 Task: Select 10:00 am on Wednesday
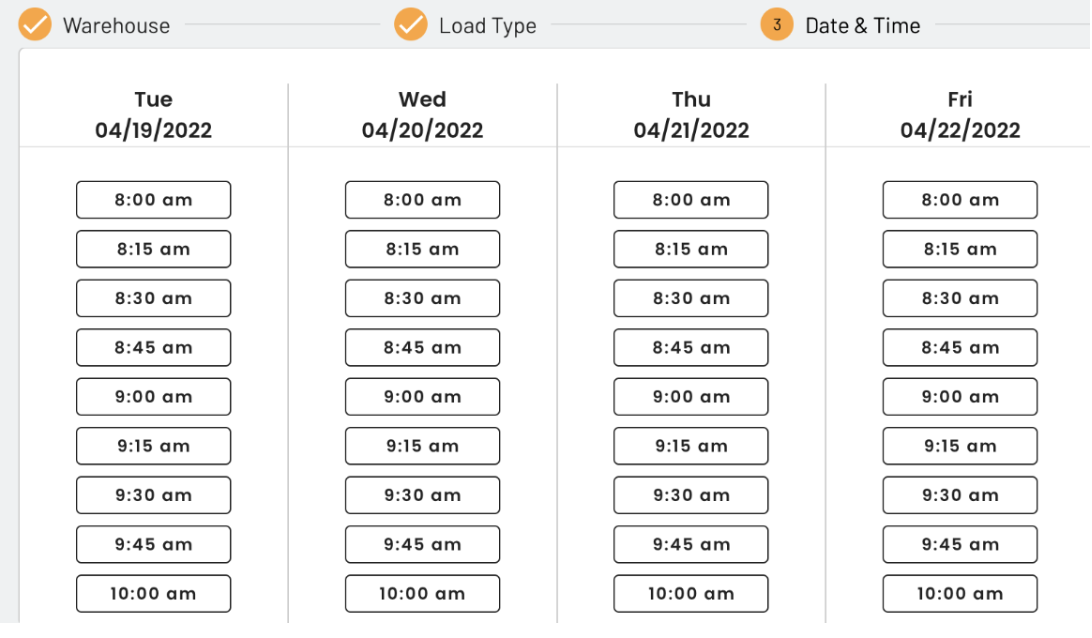422,593
